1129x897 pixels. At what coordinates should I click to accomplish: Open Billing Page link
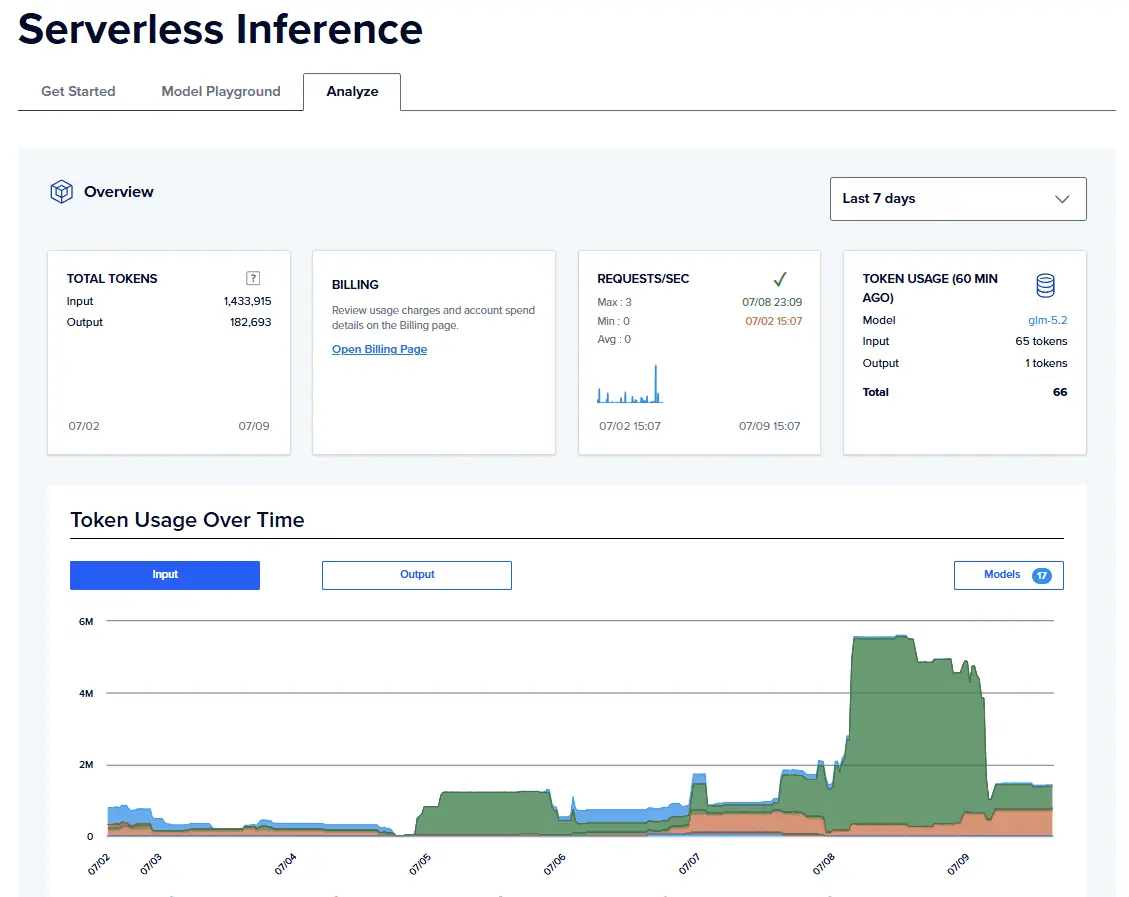tap(379, 349)
